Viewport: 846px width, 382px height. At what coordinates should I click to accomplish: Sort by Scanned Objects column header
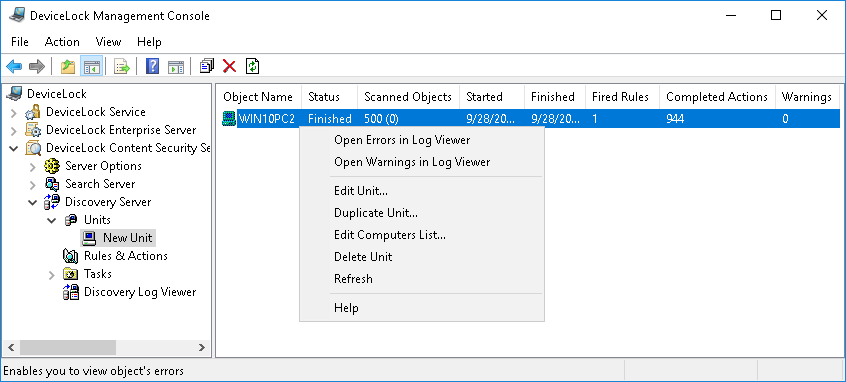(x=408, y=97)
